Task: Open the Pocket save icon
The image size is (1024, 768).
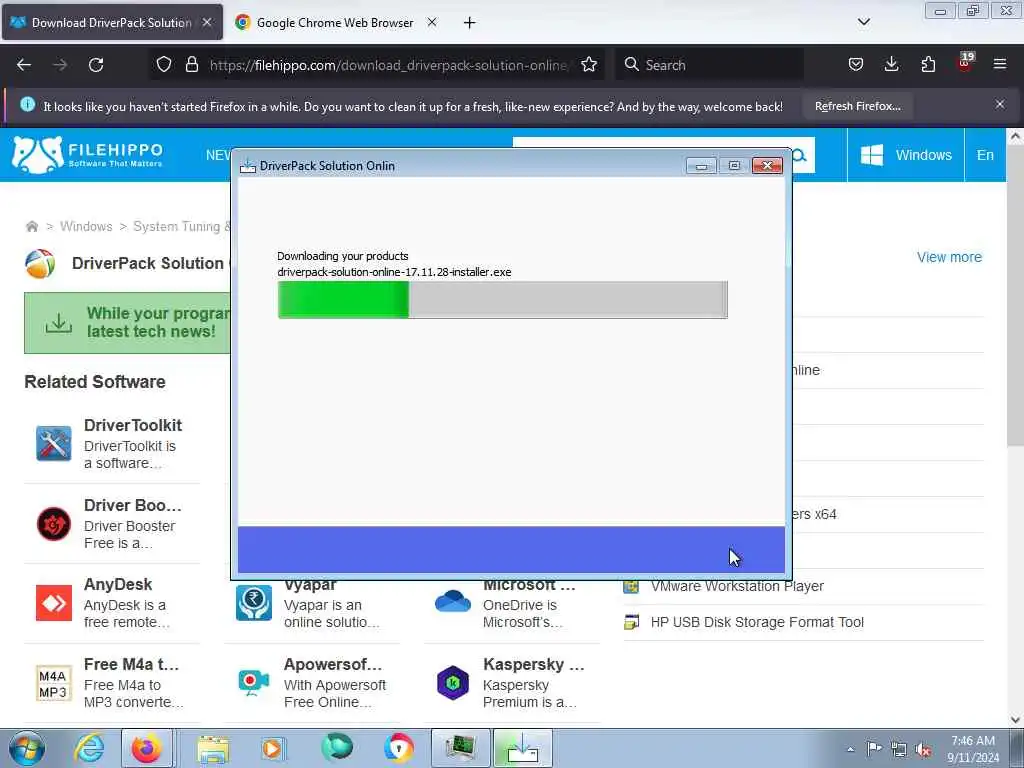Action: 856,64
